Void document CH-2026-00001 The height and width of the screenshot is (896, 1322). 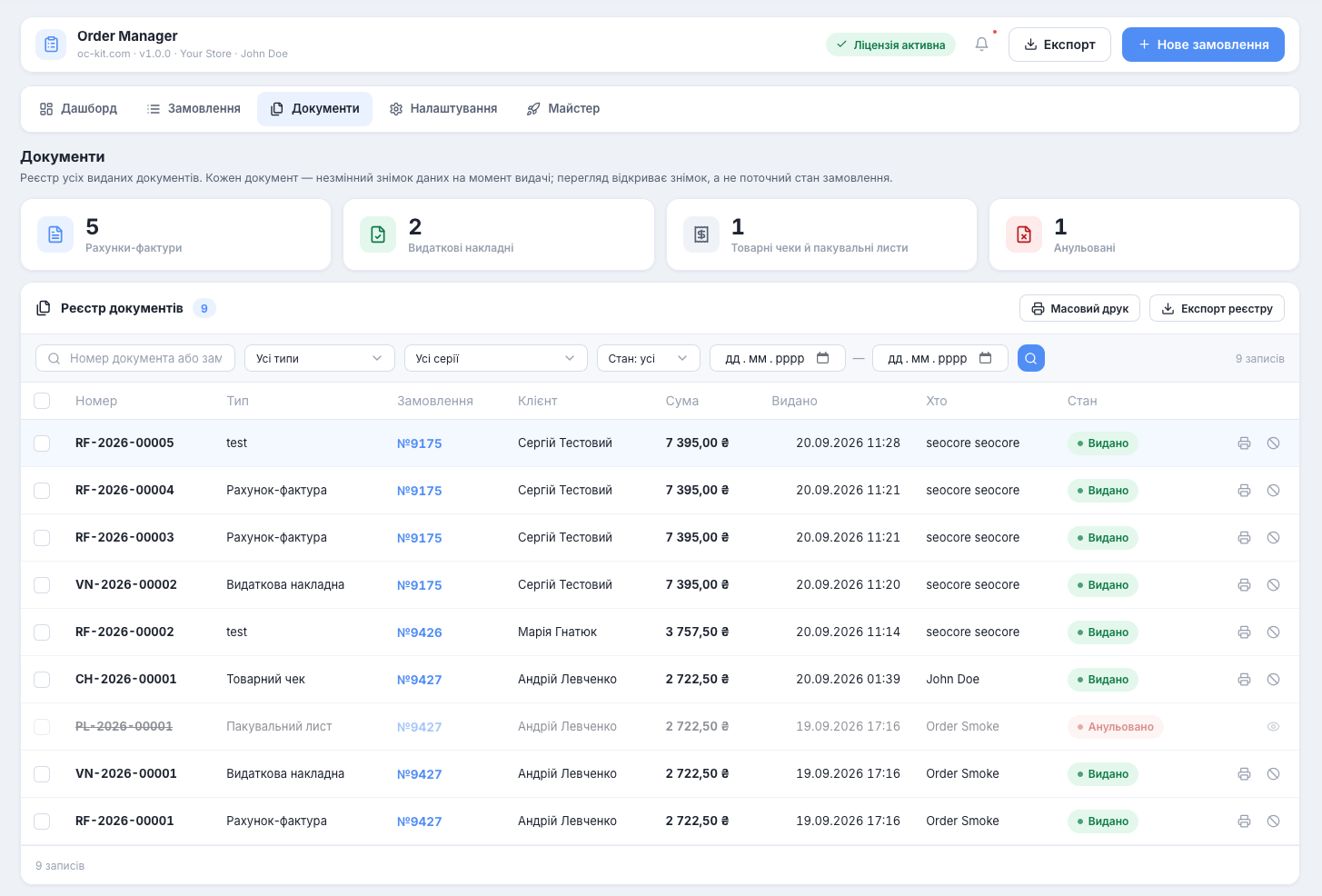coord(1273,680)
